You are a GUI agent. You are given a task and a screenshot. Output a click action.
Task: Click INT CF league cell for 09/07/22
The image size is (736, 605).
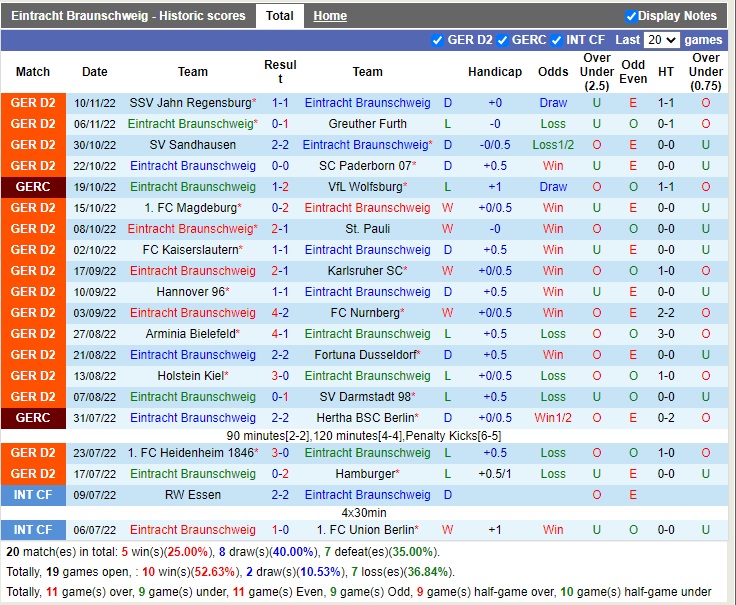pos(33,495)
